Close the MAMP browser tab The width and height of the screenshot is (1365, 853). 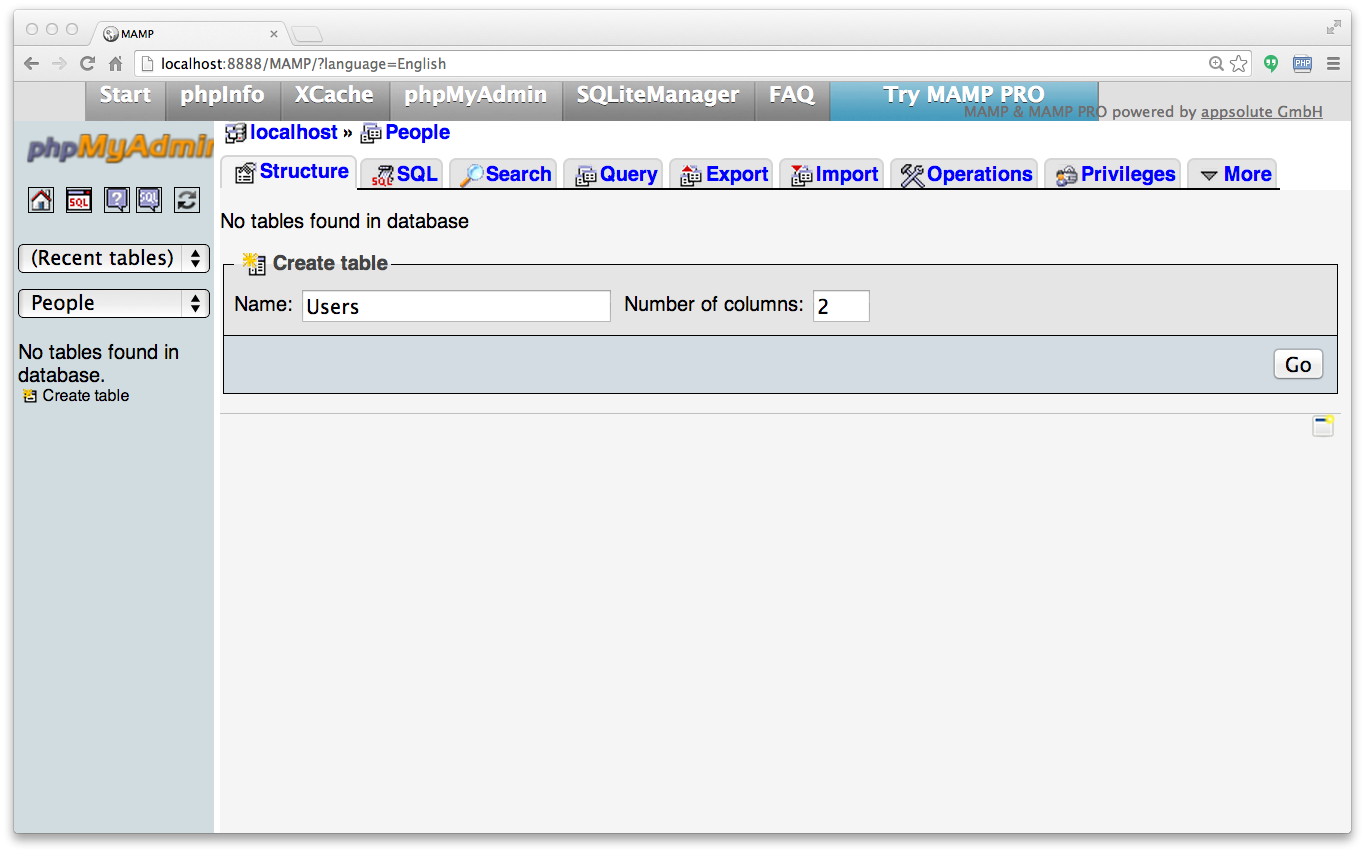coord(274,34)
